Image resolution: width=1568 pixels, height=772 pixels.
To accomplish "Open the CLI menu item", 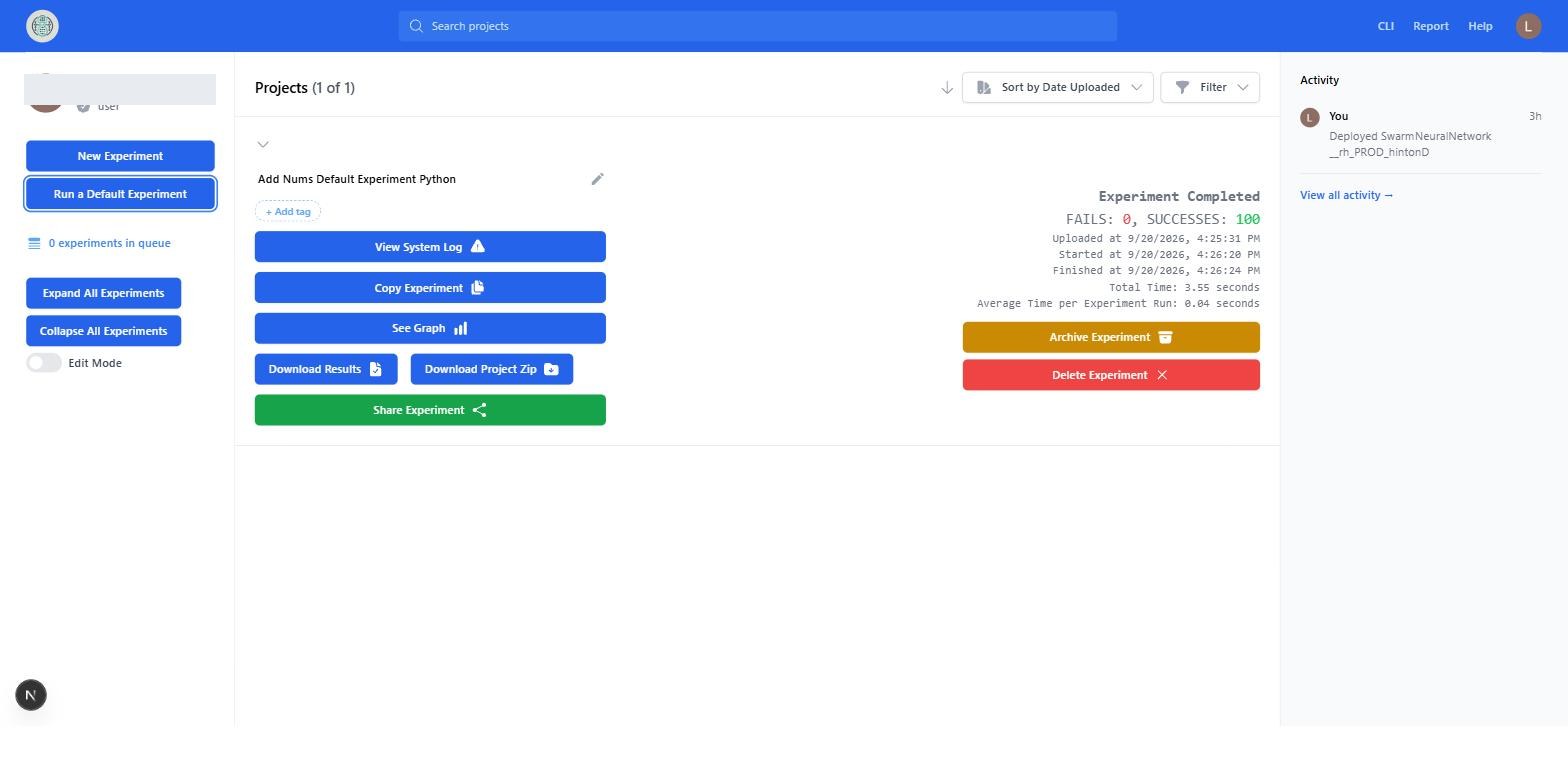I will click(1386, 26).
